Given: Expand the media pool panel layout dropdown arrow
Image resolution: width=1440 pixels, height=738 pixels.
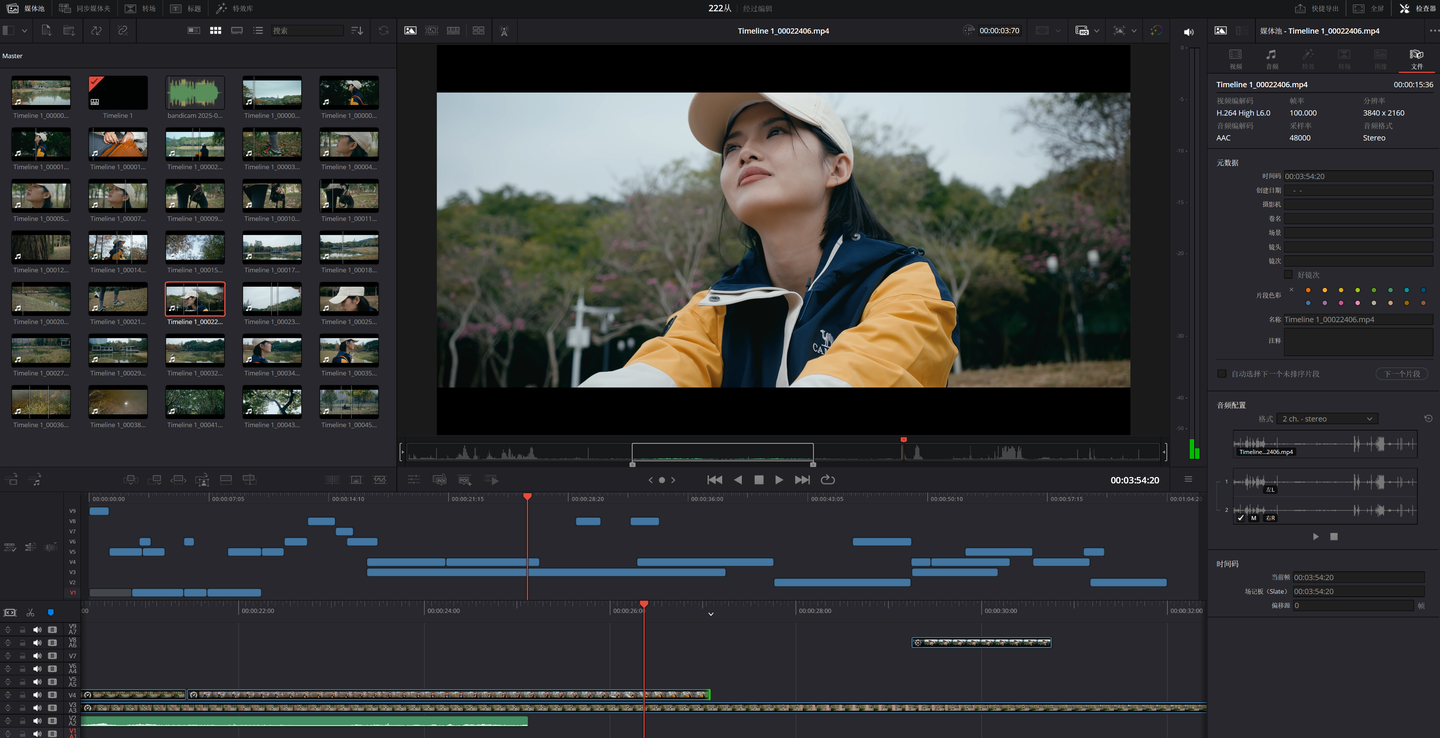Looking at the screenshot, I should tap(23, 31).
